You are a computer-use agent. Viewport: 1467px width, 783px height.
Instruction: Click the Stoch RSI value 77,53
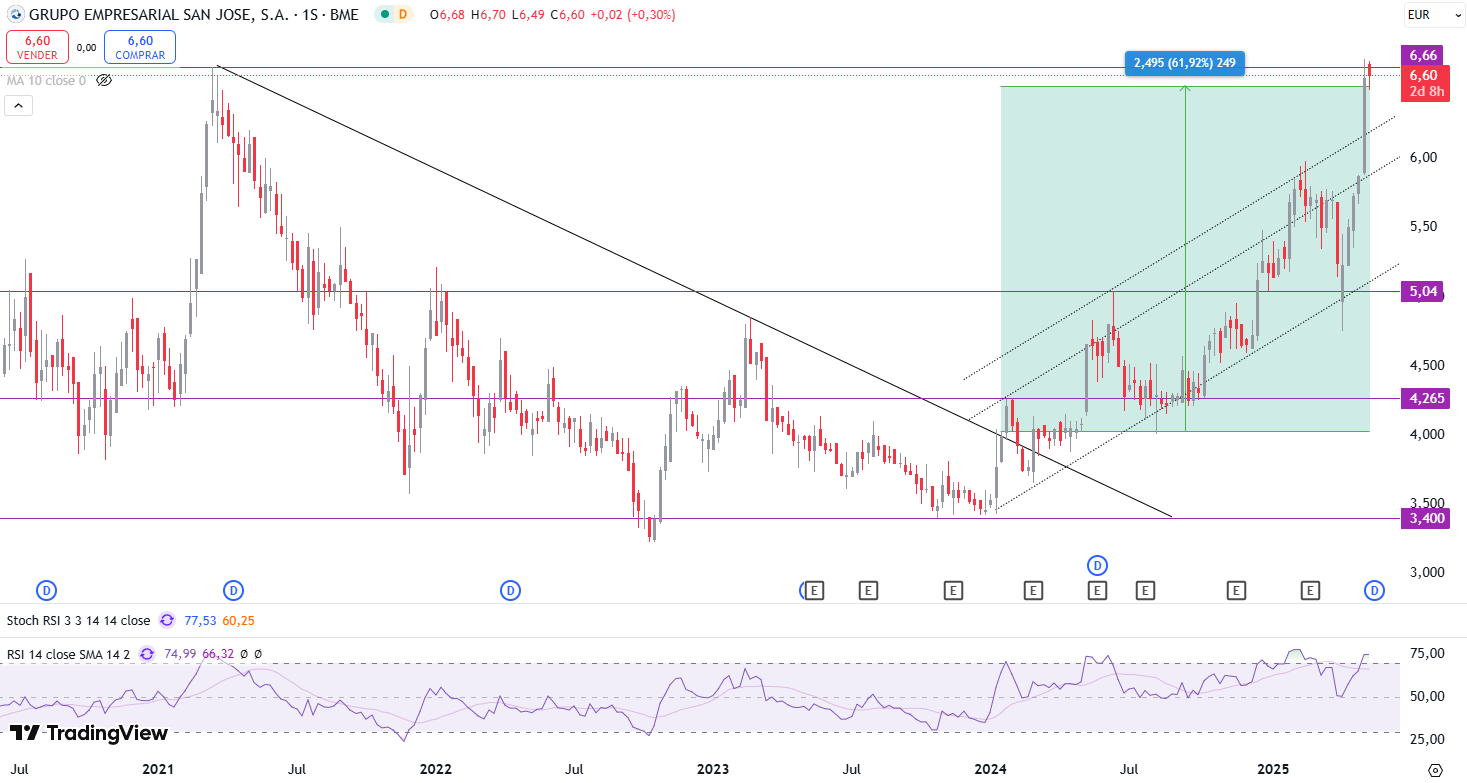pos(200,620)
